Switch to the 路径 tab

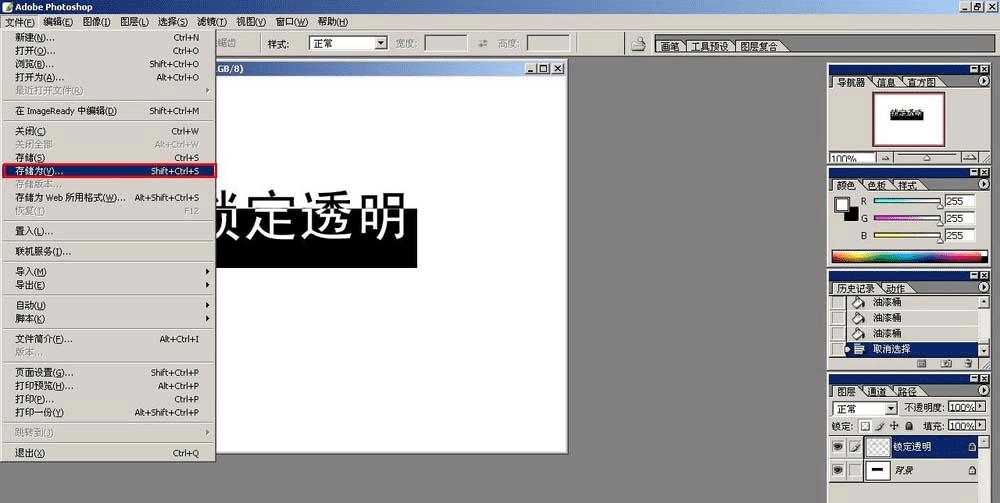coord(907,391)
